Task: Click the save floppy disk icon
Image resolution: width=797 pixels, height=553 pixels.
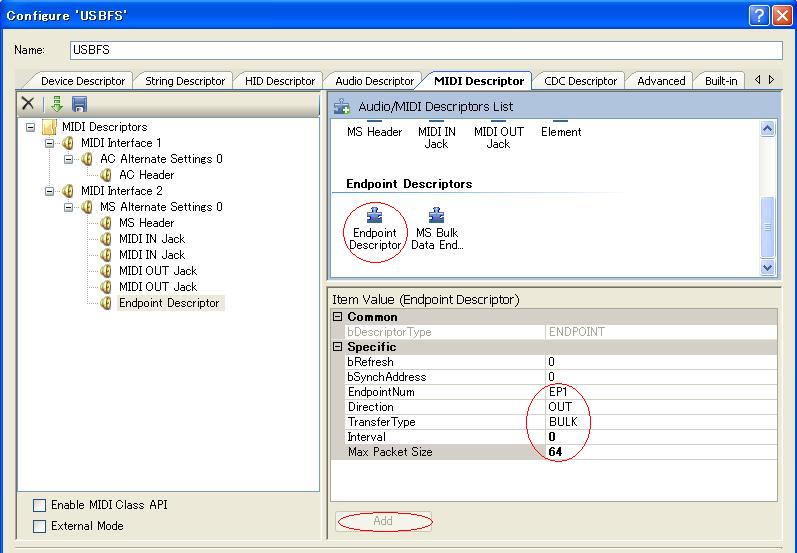Action: coord(79,104)
